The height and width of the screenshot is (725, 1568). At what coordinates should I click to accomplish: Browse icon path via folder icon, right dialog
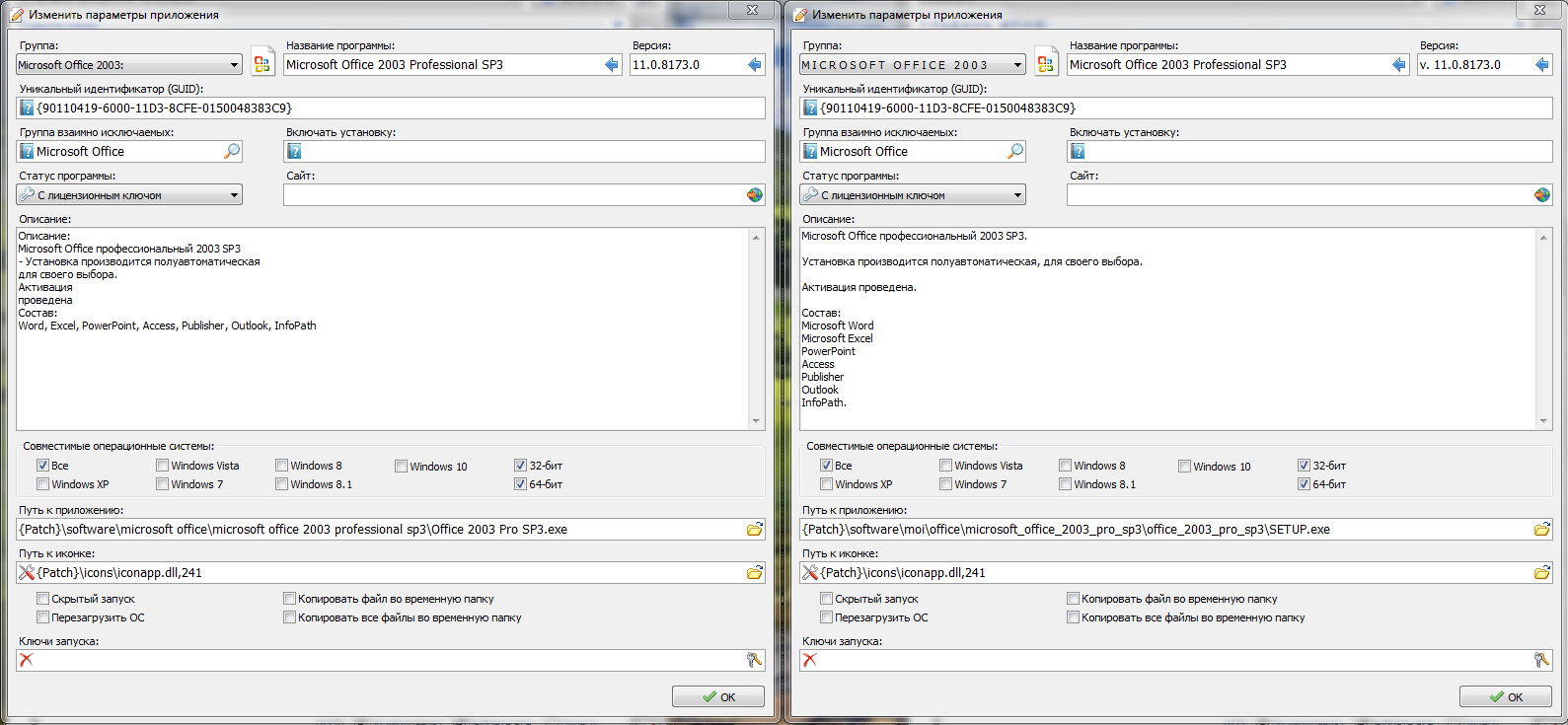(x=1542, y=573)
